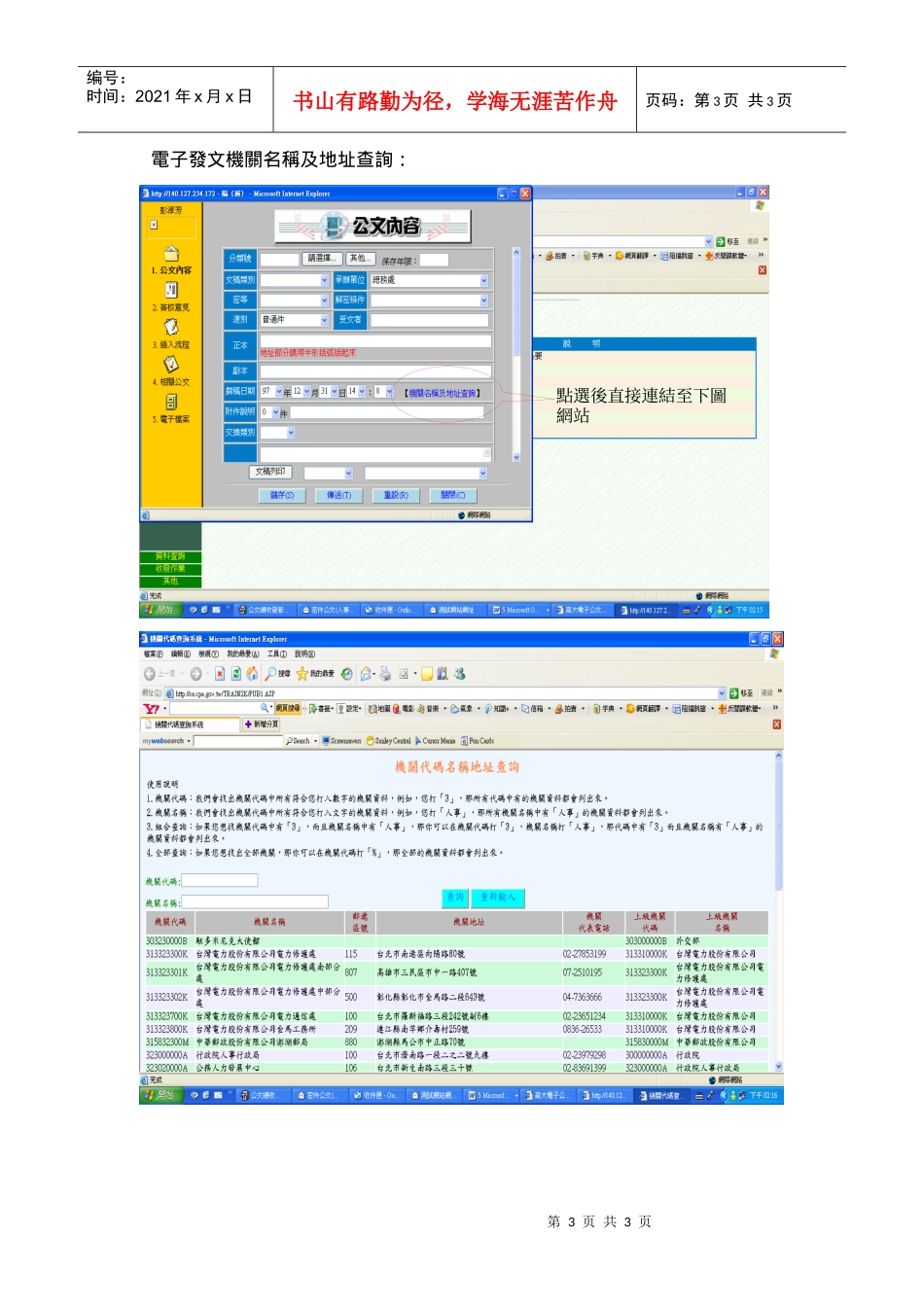Click 地圖 icon in Yahoo toolbar
Viewport: 924px width, 1307px height.
[x=372, y=709]
